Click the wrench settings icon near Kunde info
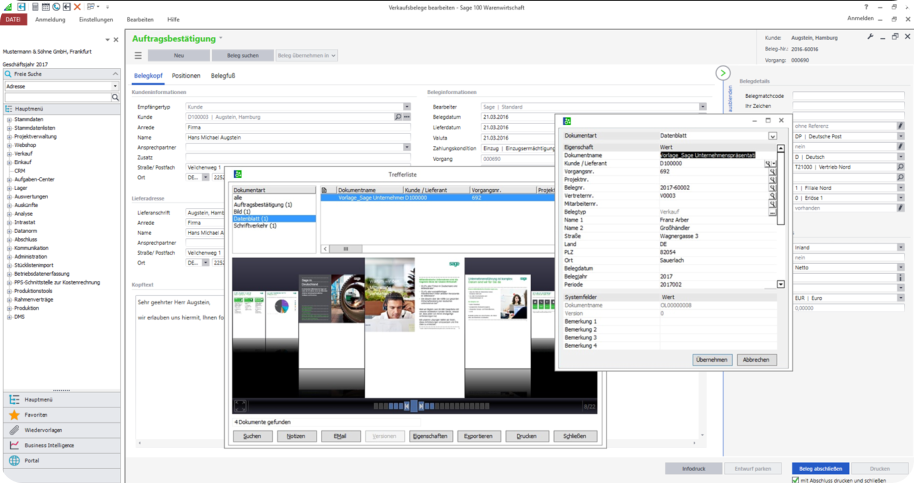 870,37
